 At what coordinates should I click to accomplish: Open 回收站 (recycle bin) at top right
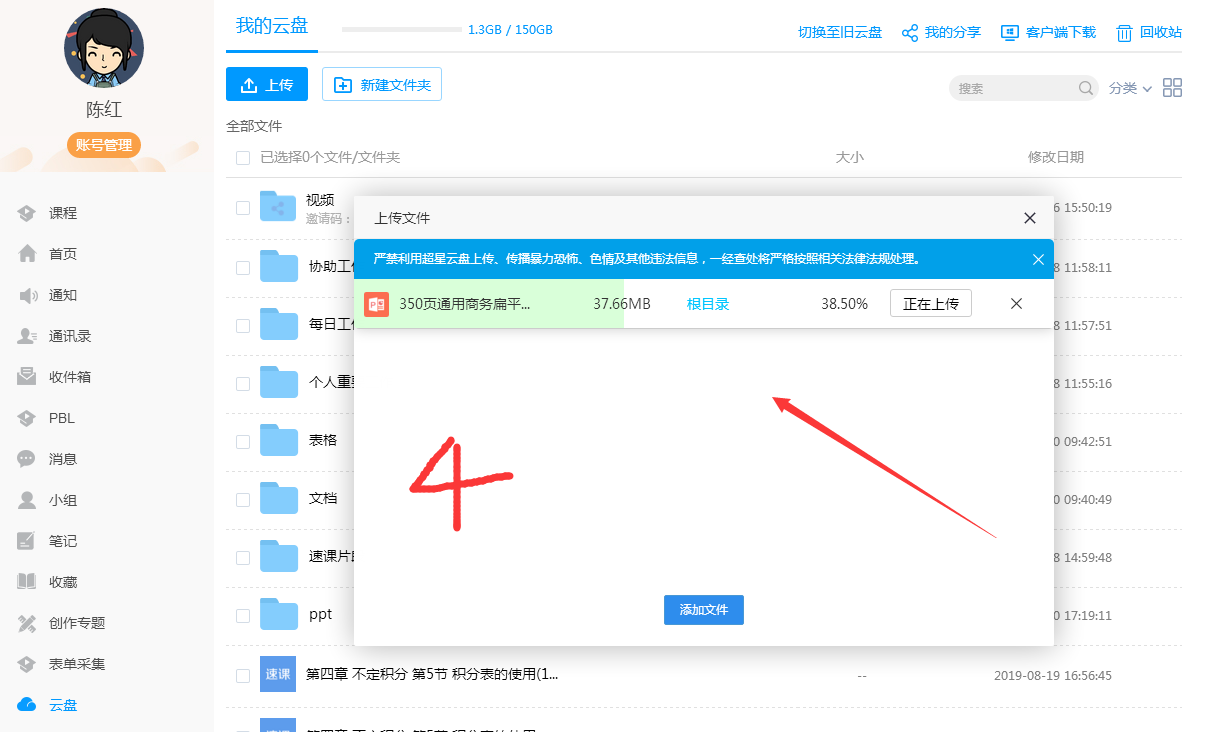(1148, 31)
